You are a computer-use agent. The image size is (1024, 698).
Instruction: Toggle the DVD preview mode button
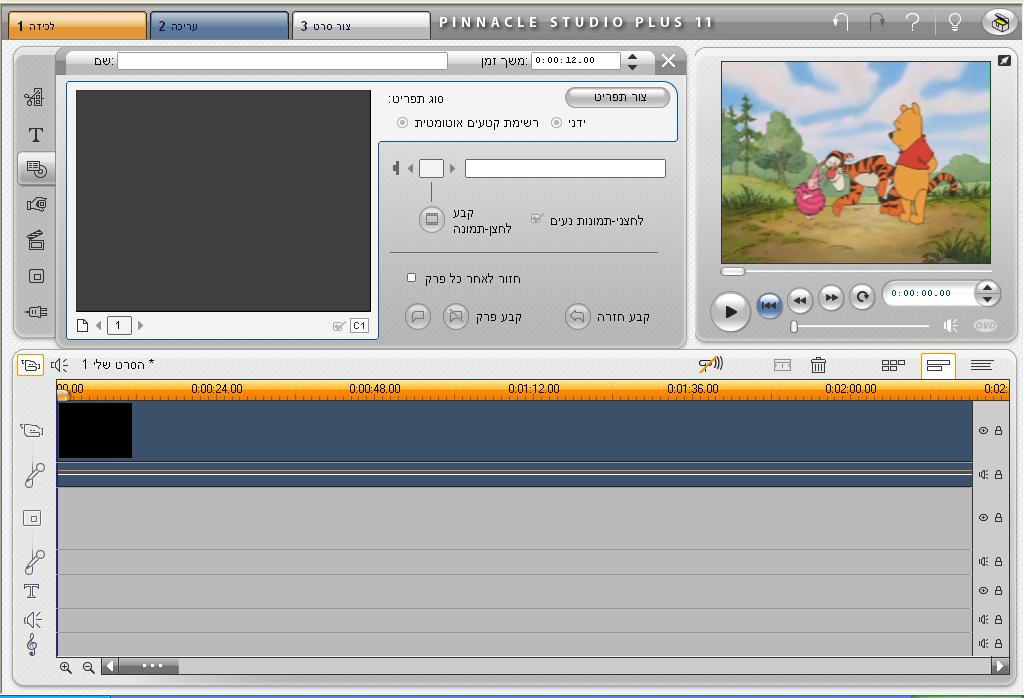tap(985, 325)
